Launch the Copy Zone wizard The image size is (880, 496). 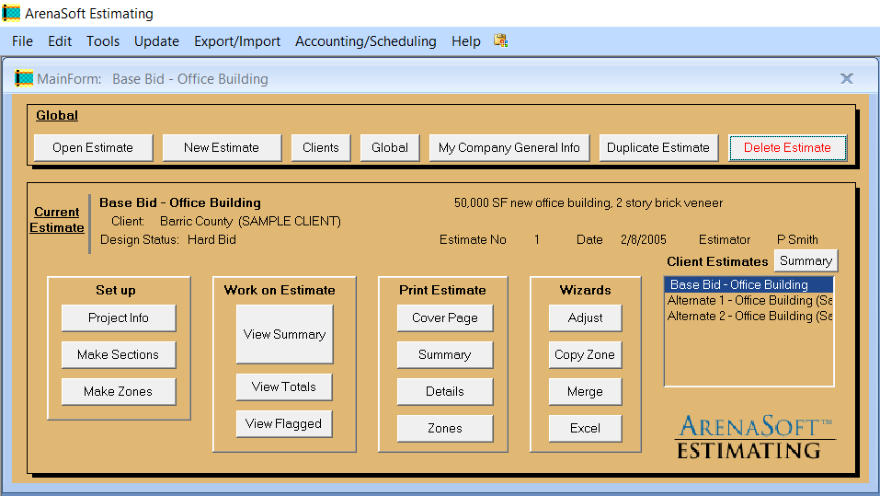point(585,355)
